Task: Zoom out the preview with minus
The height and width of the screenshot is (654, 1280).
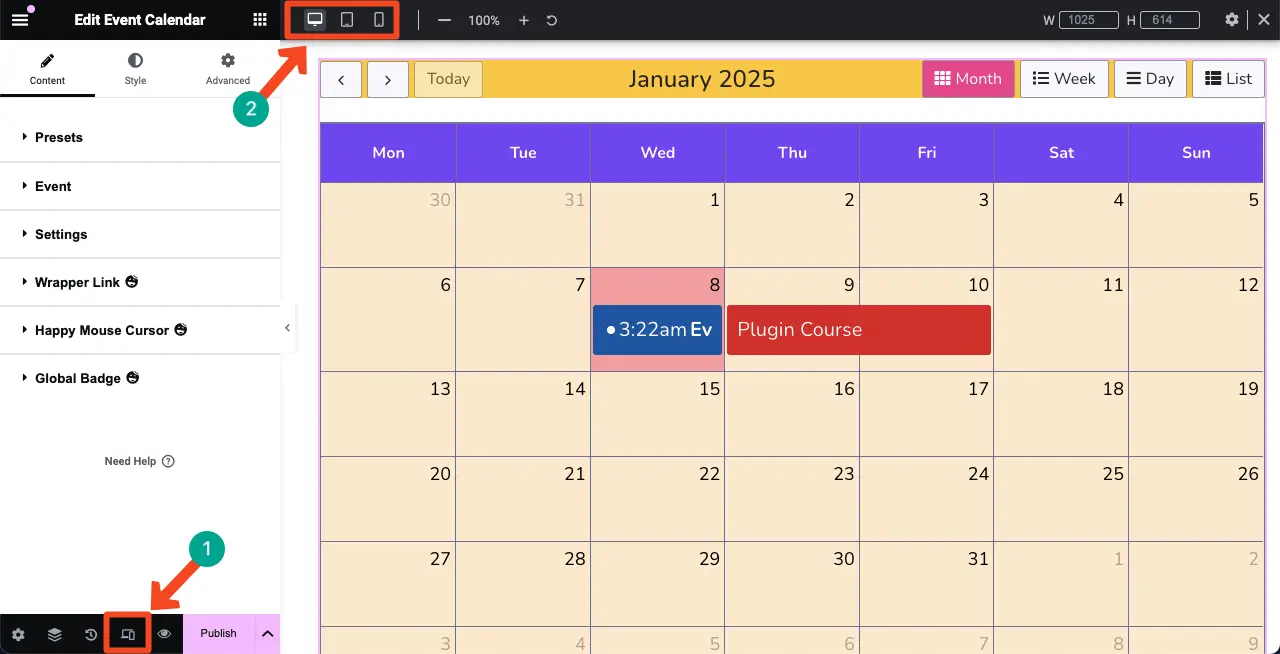Action: (x=445, y=20)
